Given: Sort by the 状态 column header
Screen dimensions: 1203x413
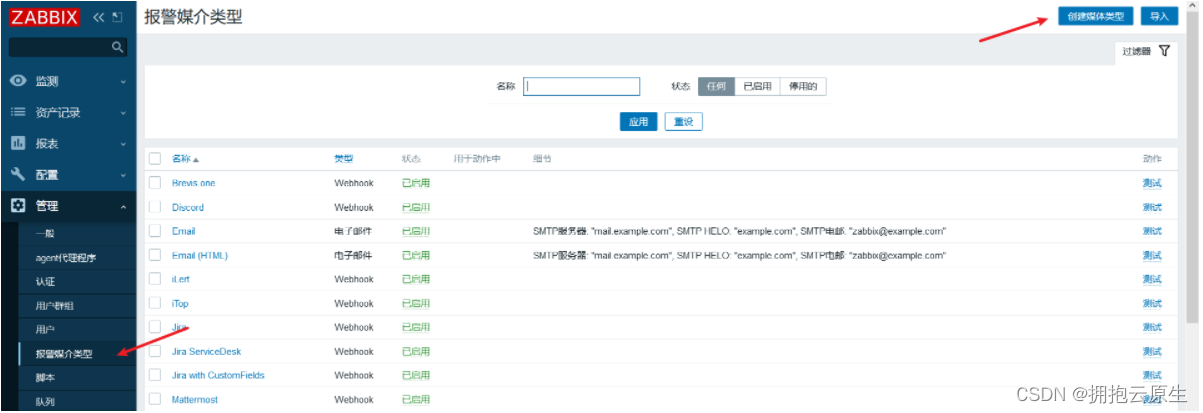Looking at the screenshot, I should point(411,159).
